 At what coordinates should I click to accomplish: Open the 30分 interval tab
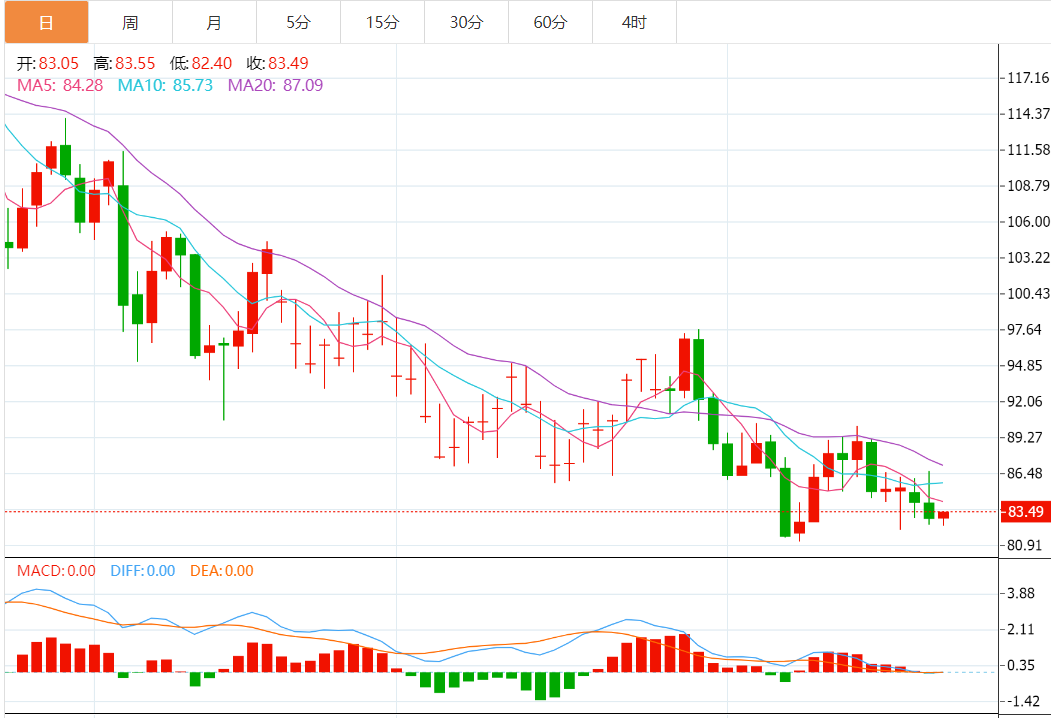[x=466, y=22]
